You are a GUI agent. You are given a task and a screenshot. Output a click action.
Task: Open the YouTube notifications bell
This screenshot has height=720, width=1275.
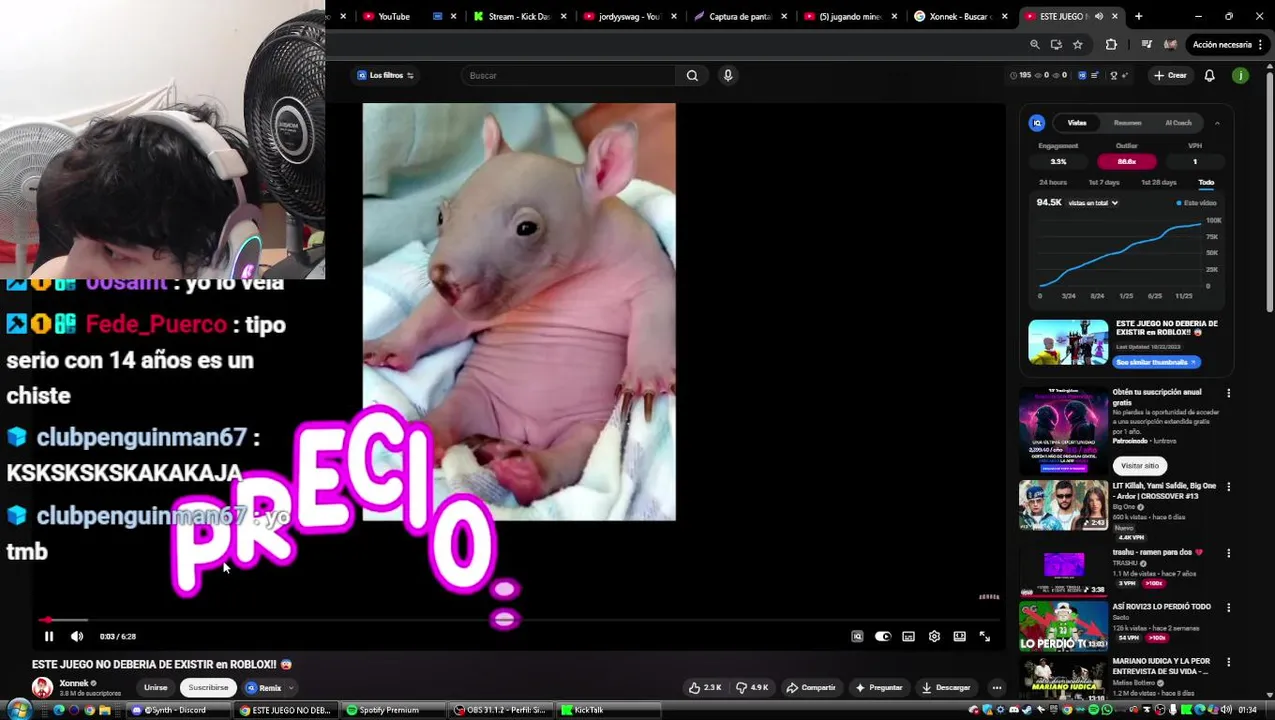click(1209, 75)
